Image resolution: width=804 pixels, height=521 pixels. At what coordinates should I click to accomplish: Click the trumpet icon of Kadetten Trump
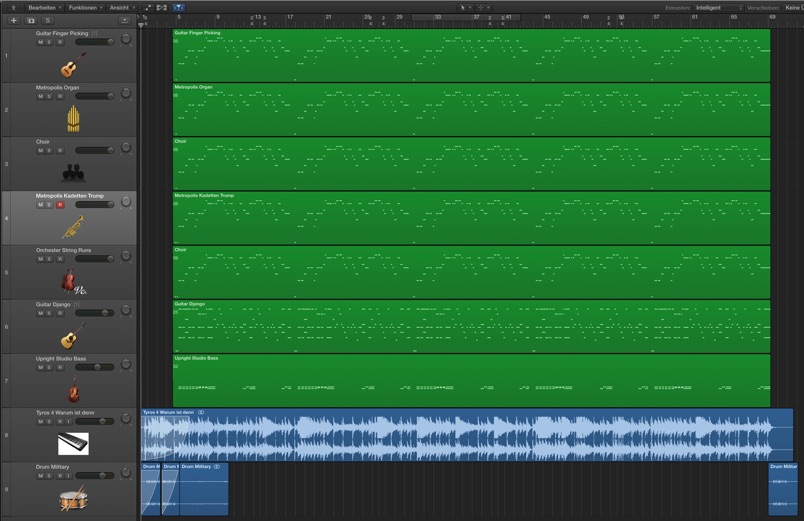pyautogui.click(x=73, y=227)
